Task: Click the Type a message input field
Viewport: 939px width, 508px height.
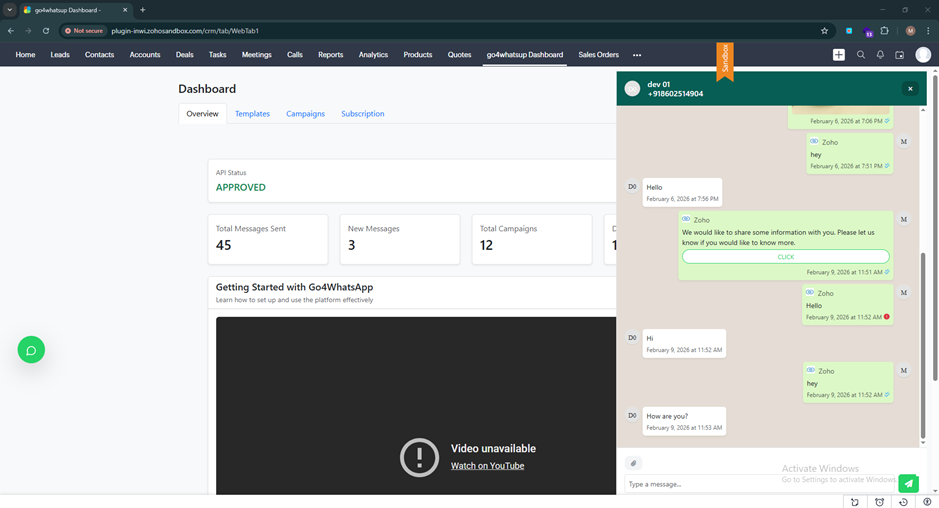Action: point(700,484)
